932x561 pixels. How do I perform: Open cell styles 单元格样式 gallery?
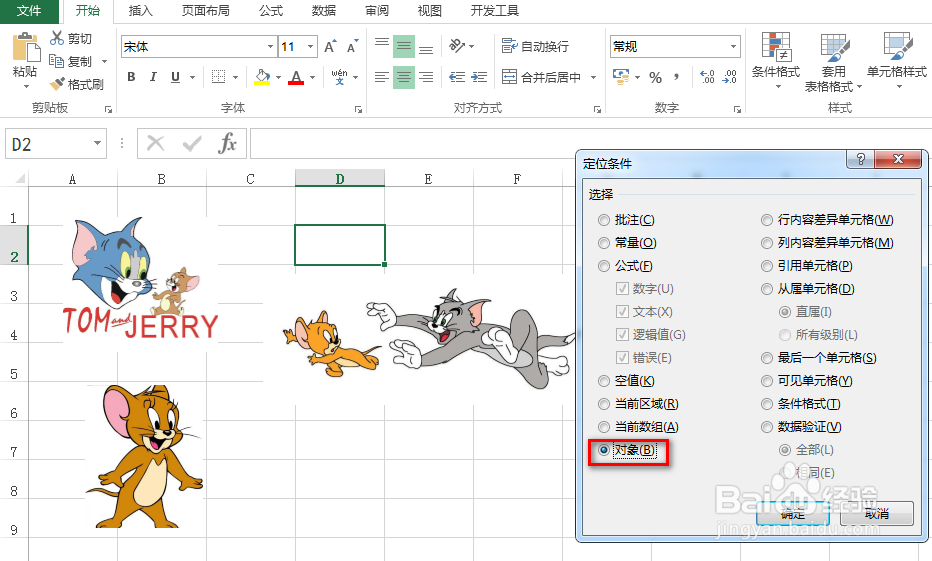(x=897, y=62)
